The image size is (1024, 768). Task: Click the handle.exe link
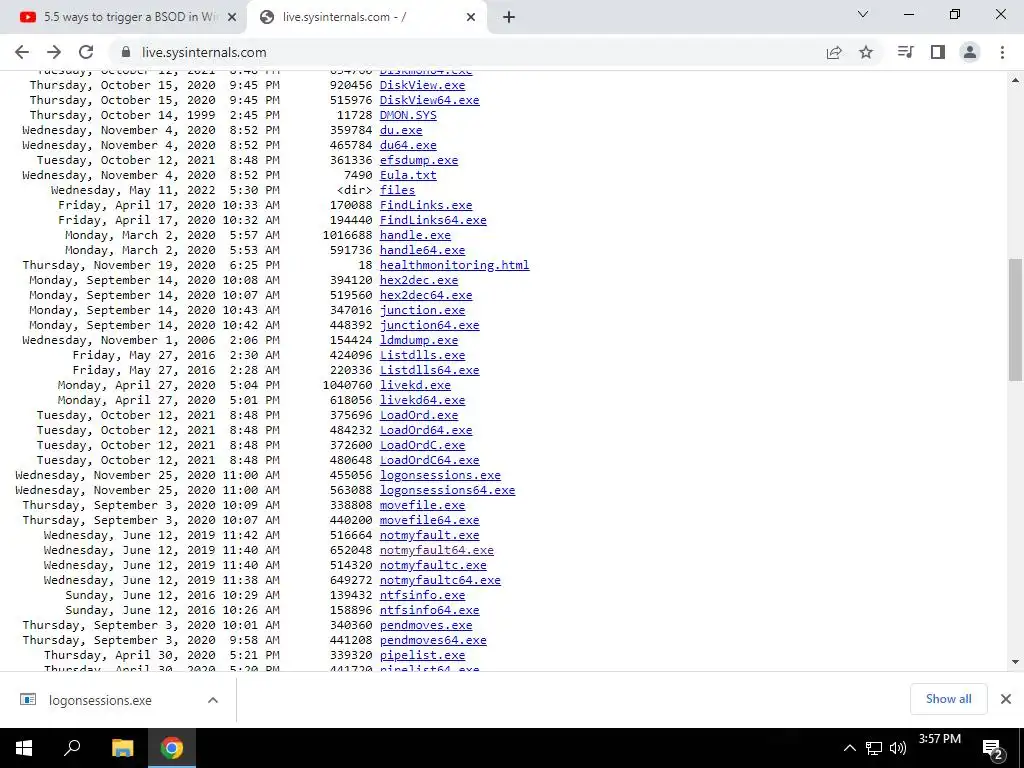click(415, 235)
